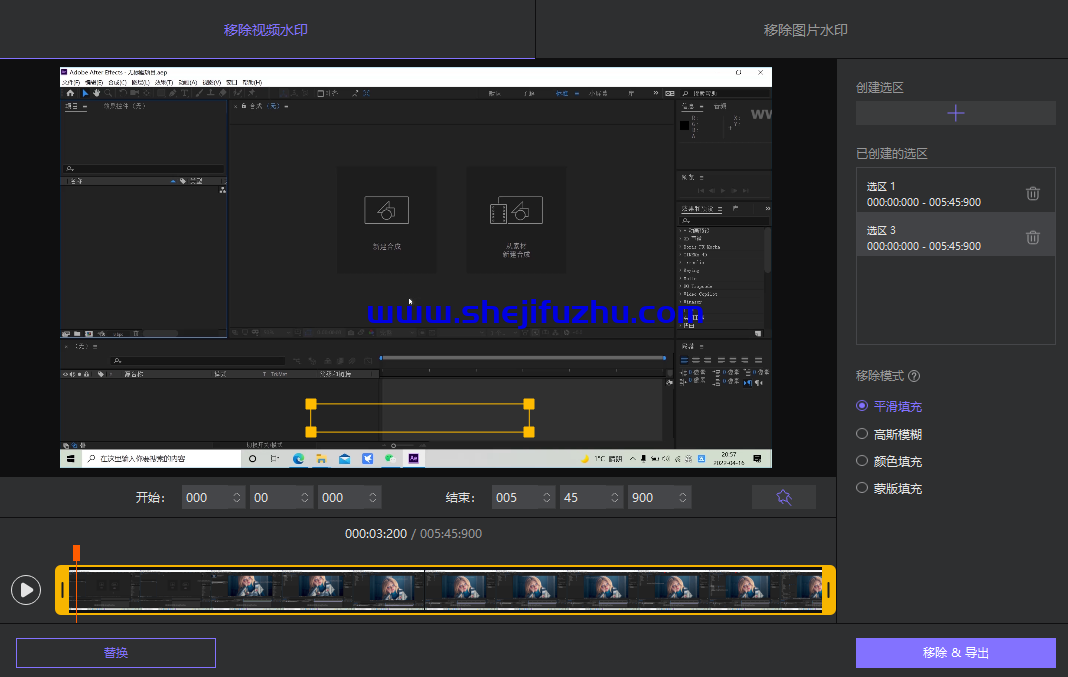Add a new selection with the plus button

pyautogui.click(x=956, y=113)
